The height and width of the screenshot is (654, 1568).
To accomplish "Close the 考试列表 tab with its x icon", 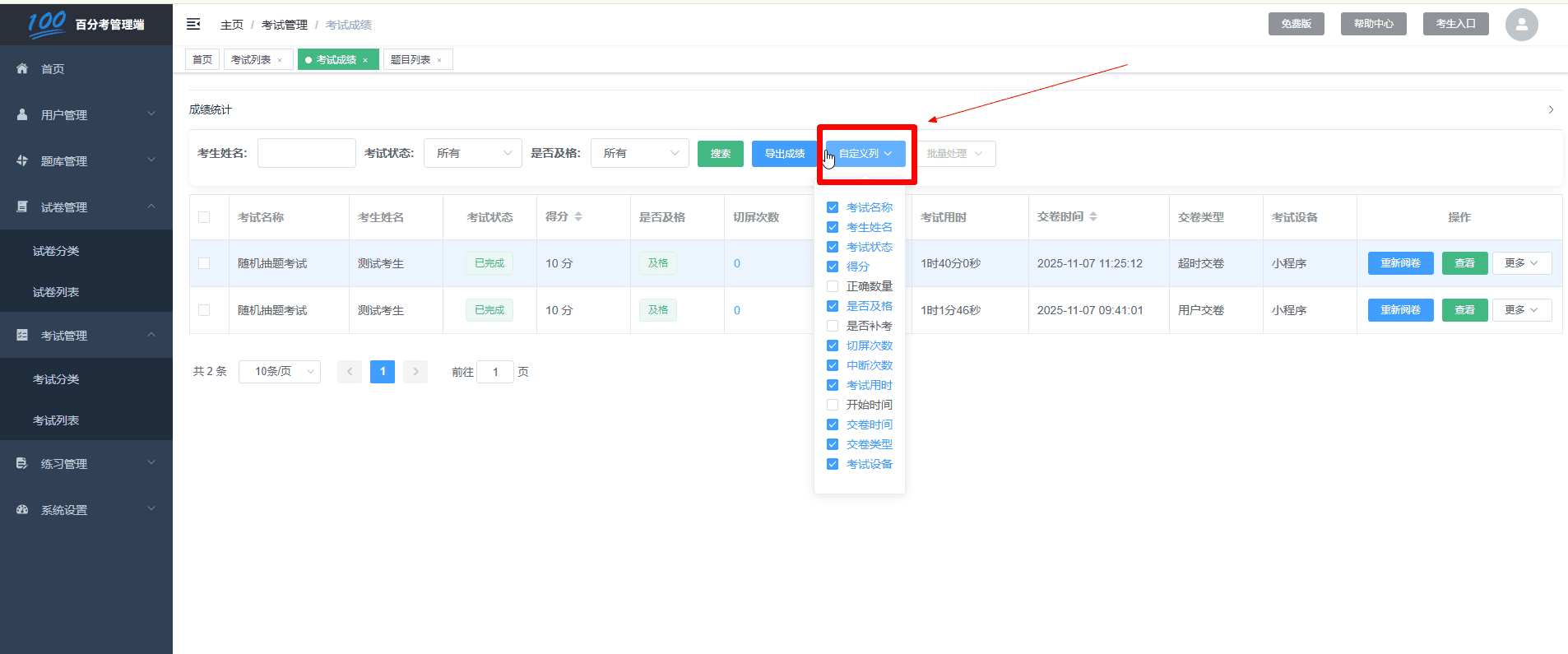I will (280, 60).
